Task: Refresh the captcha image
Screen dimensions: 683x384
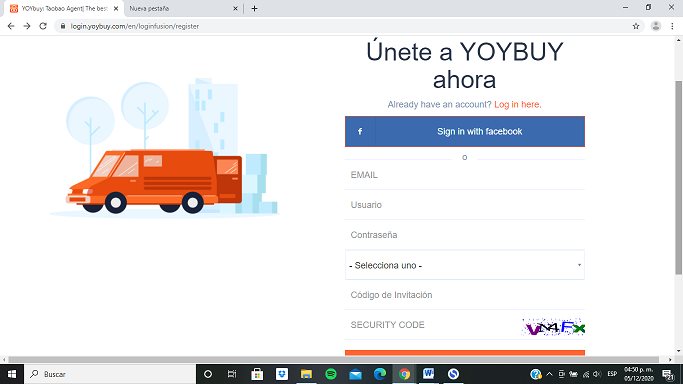Action: 553,327
